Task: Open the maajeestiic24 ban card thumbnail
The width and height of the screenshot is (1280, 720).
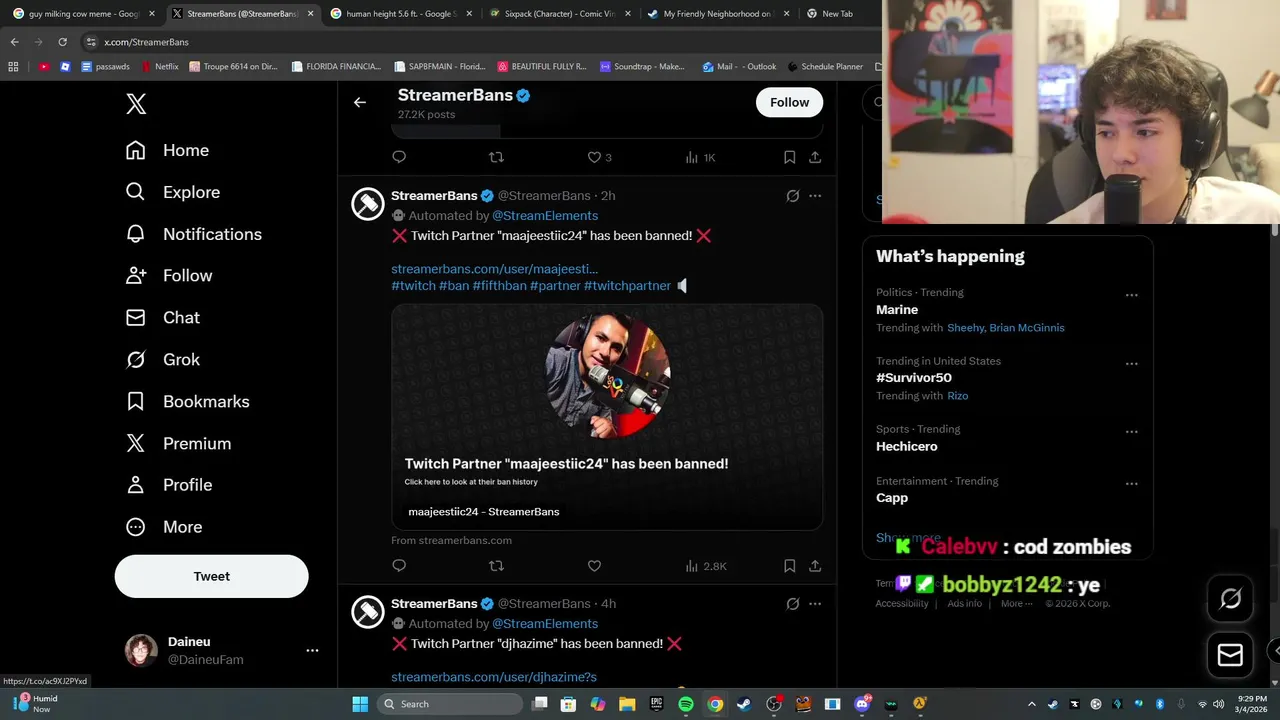Action: [607, 417]
